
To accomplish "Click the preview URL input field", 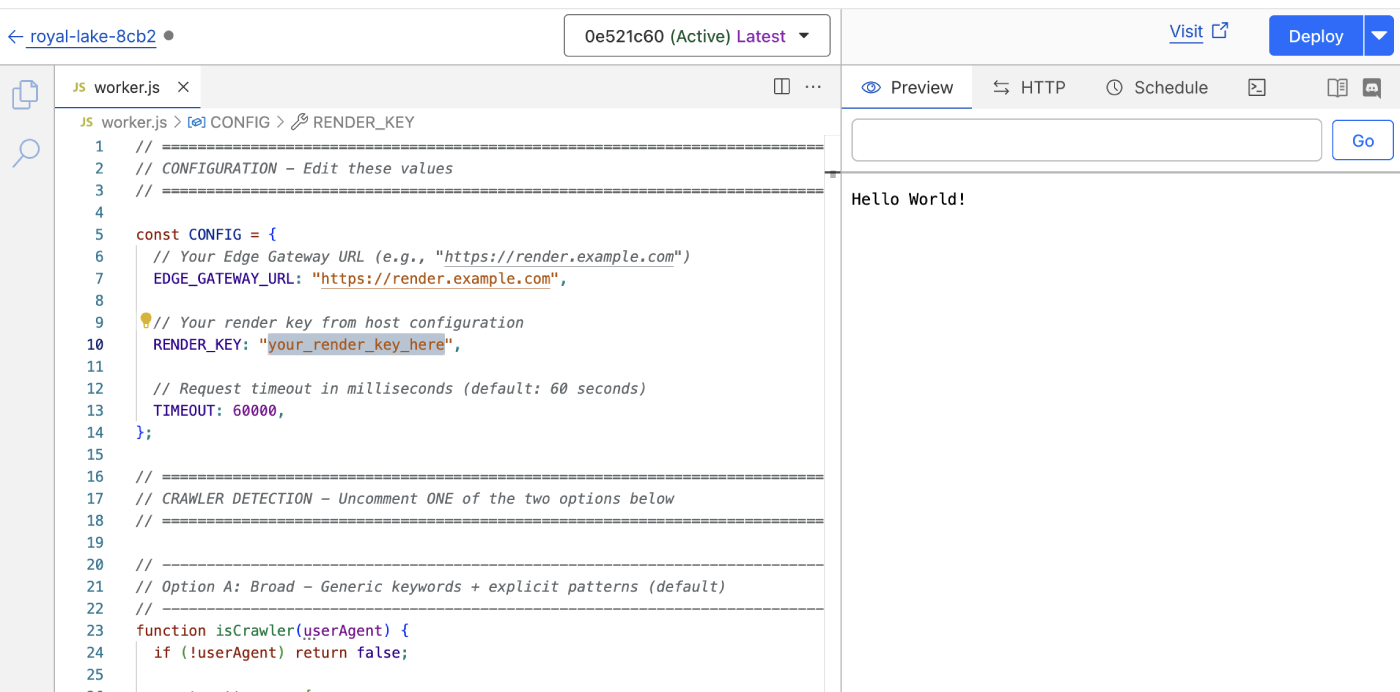I will (x=1086, y=139).
